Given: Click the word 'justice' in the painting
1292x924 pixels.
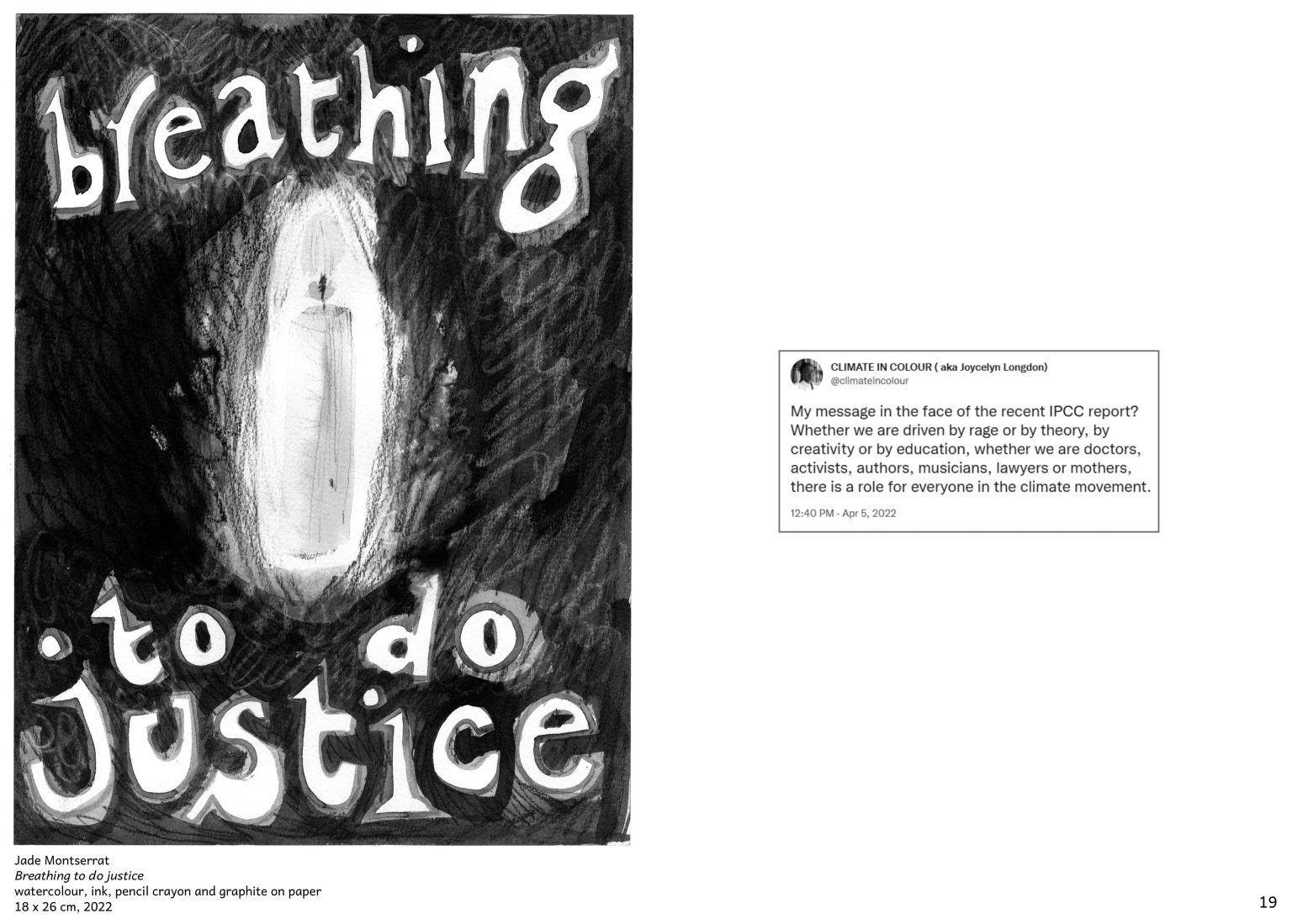Looking at the screenshot, I should click(x=315, y=748).
